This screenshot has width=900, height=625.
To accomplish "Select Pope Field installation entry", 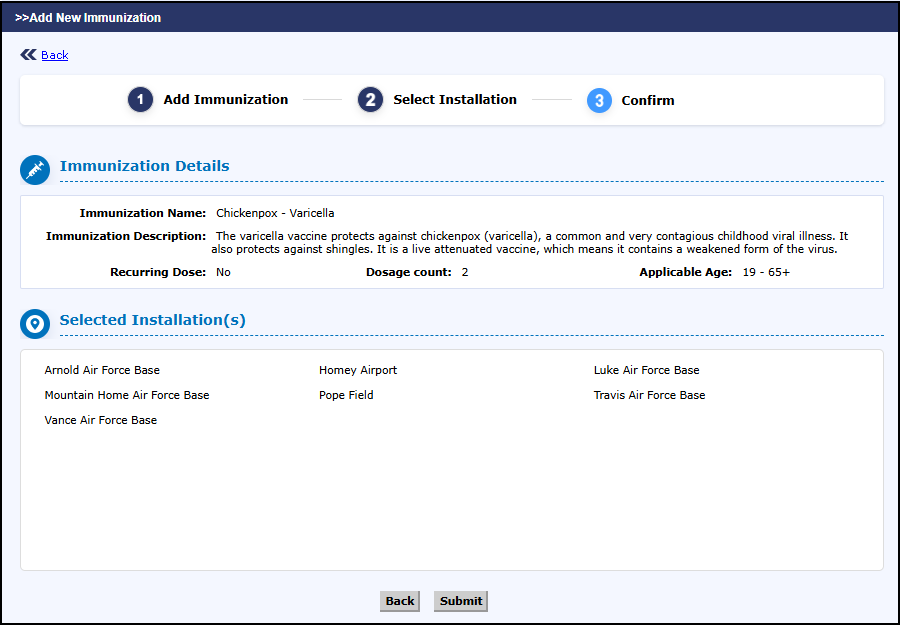I will 346,395.
